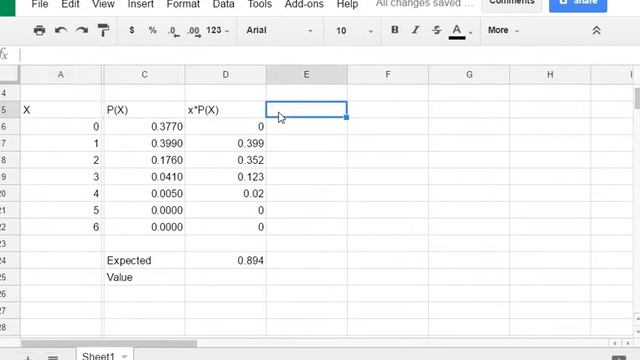Select cell with value 0.3990
Viewport: 640px width, 360px height.
[144, 143]
